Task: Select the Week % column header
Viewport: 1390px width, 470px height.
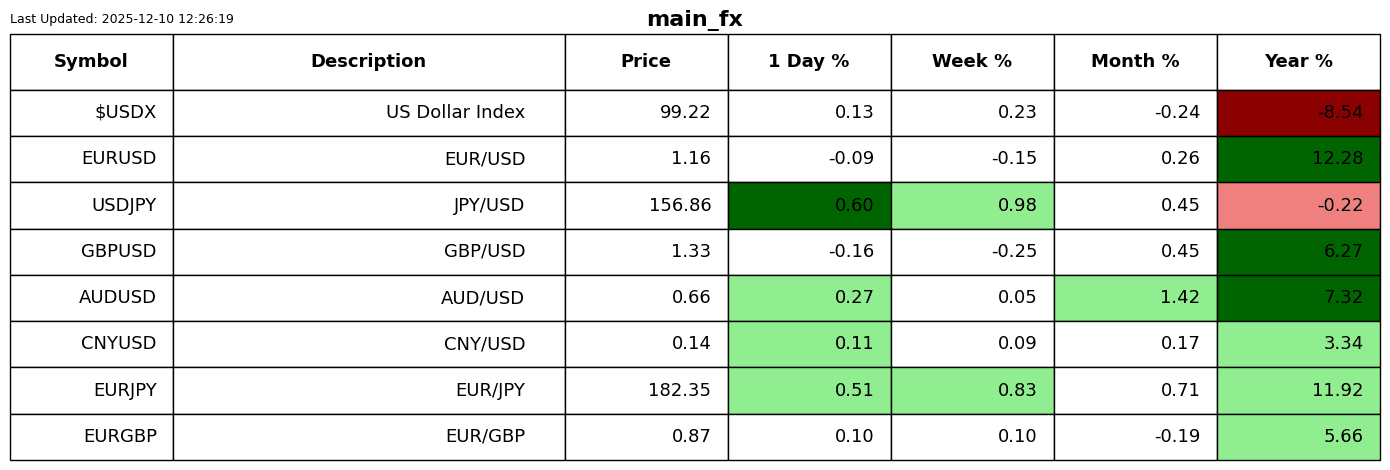Action: click(972, 62)
